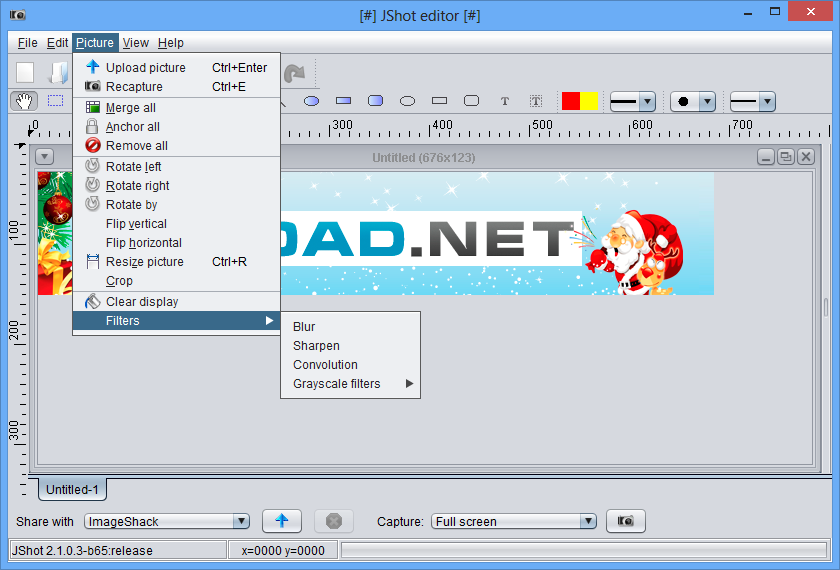Click the book-shaped open document toolbar icon
The height and width of the screenshot is (570, 840).
coord(59,72)
